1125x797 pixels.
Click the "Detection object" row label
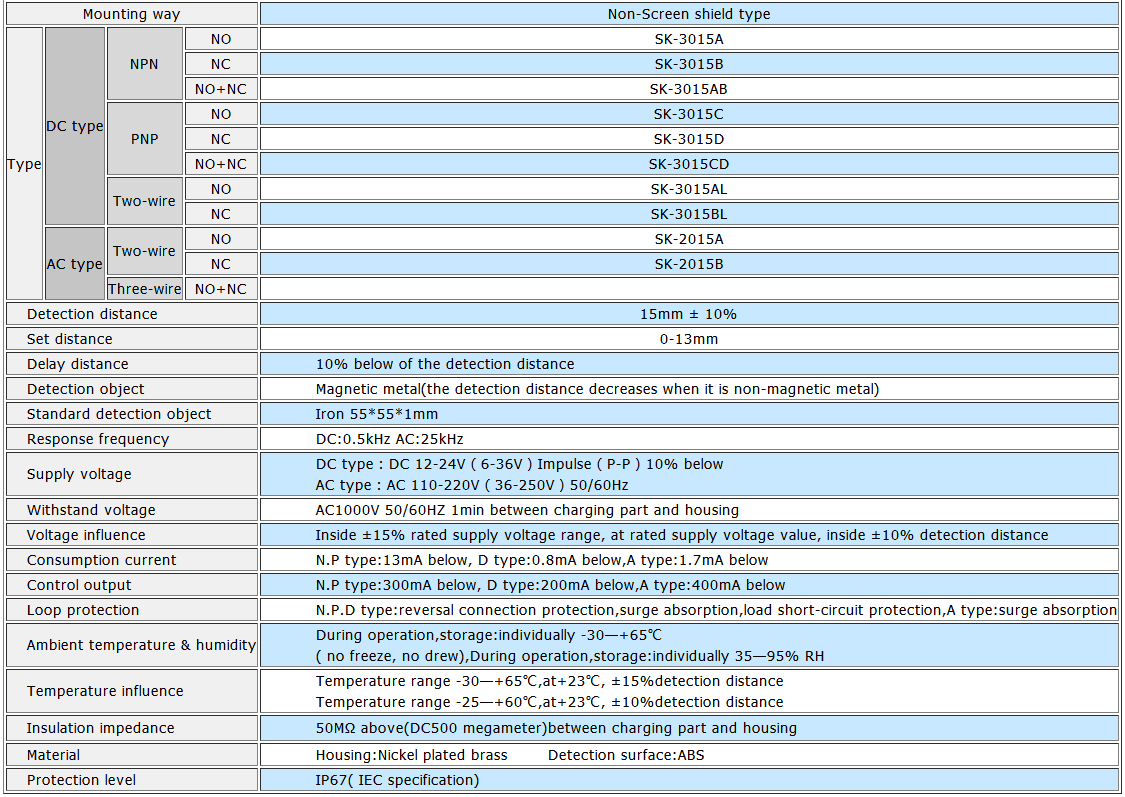85,390
